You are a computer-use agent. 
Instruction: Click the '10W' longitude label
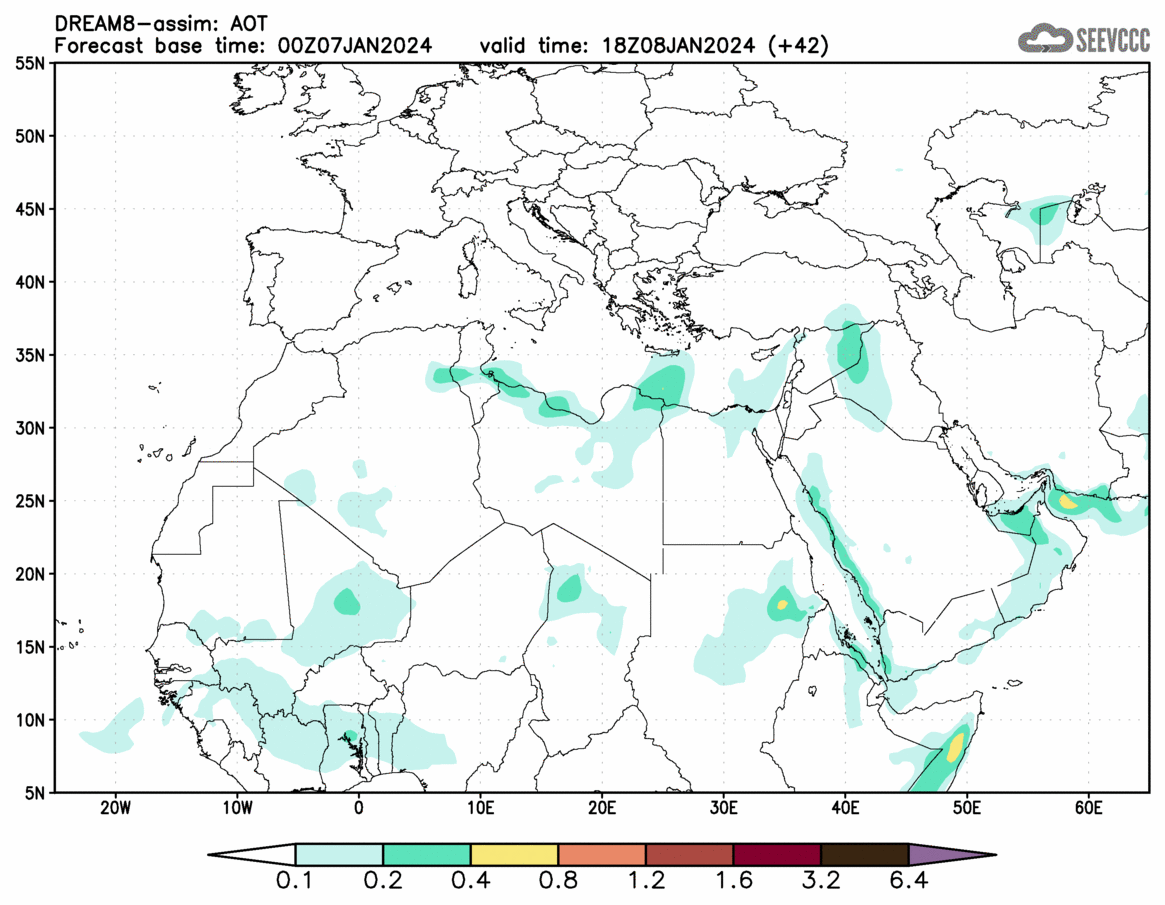click(x=237, y=808)
